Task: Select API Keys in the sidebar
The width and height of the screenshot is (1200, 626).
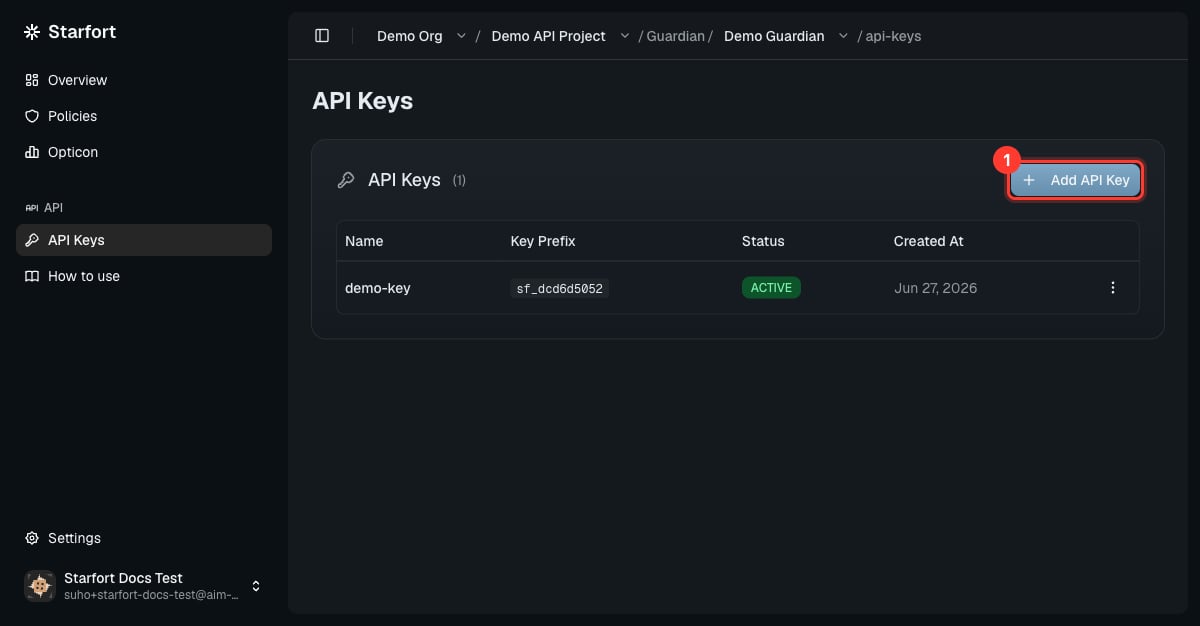Action: 144,240
